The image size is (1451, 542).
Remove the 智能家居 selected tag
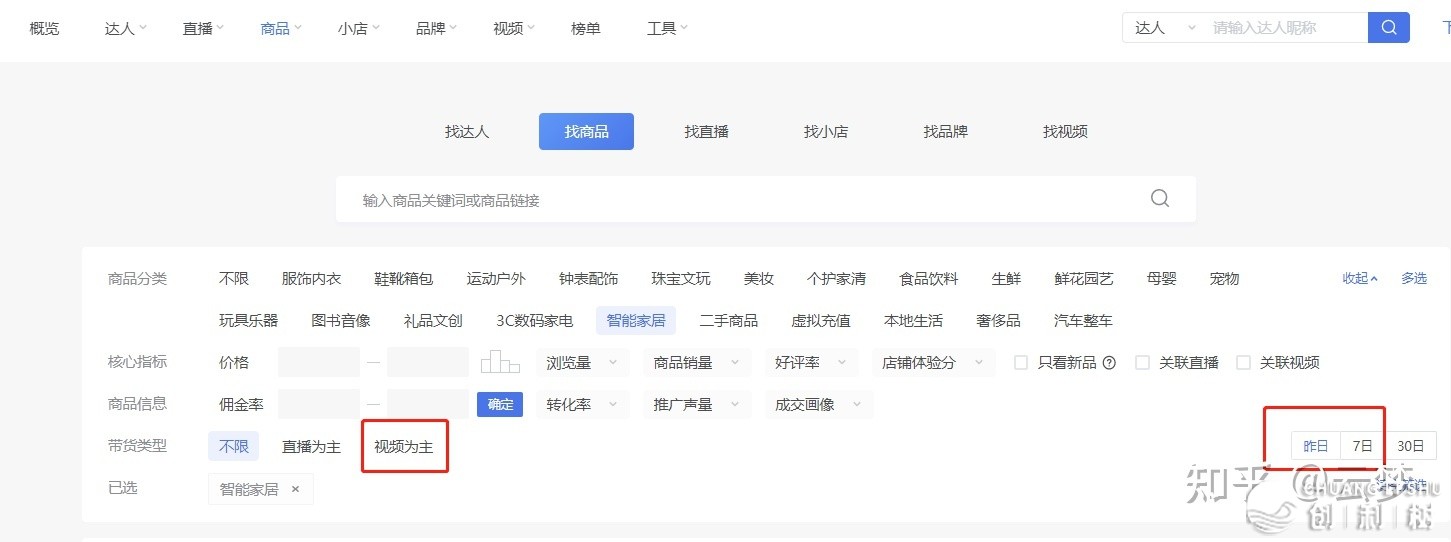295,489
